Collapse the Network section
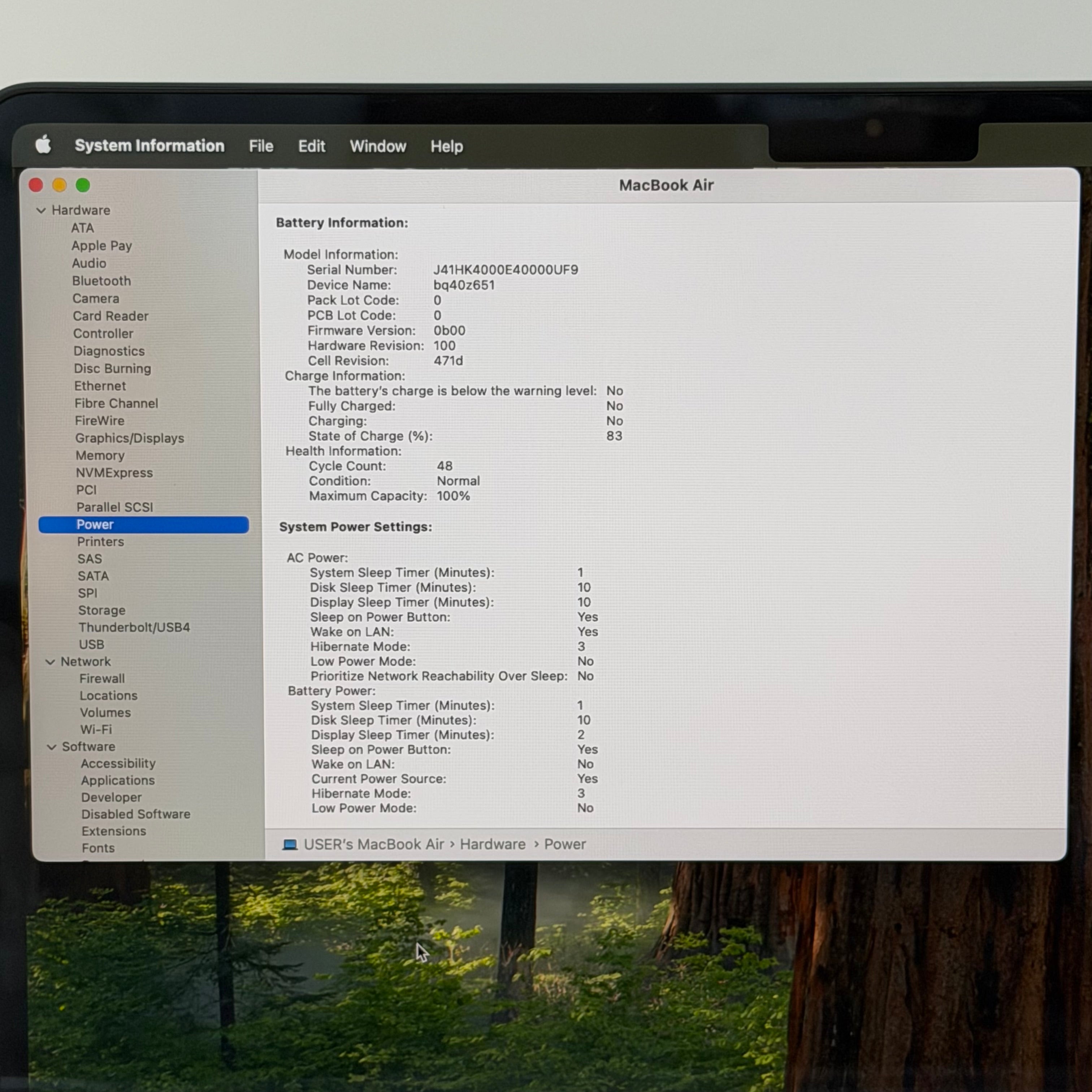Screen dimensions: 1092x1092 (50, 662)
